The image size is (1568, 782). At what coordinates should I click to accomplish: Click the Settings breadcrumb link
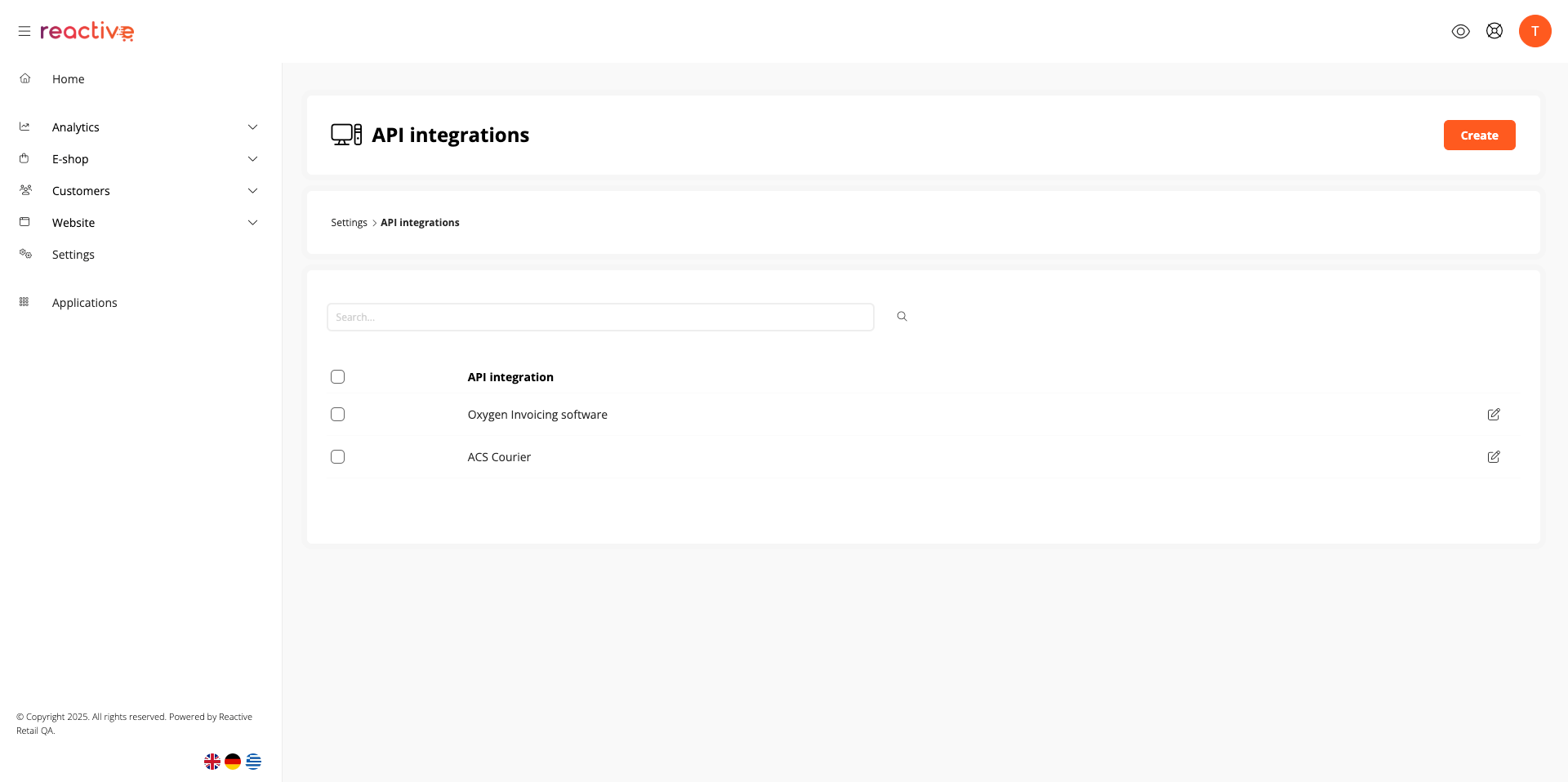tap(349, 223)
